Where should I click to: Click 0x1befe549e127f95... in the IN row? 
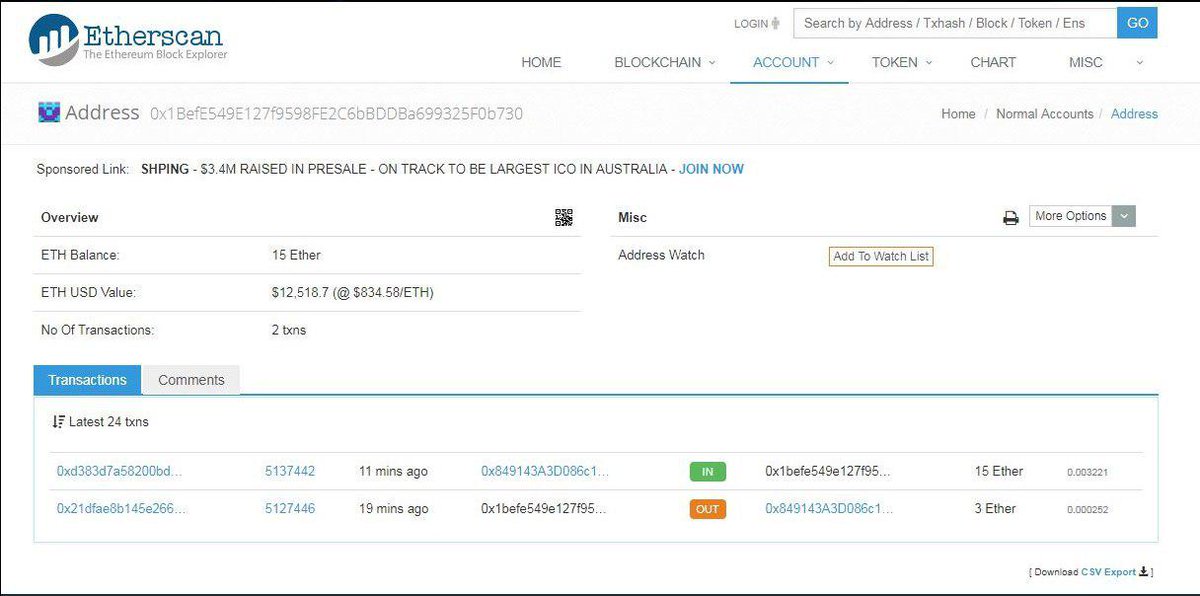827,471
